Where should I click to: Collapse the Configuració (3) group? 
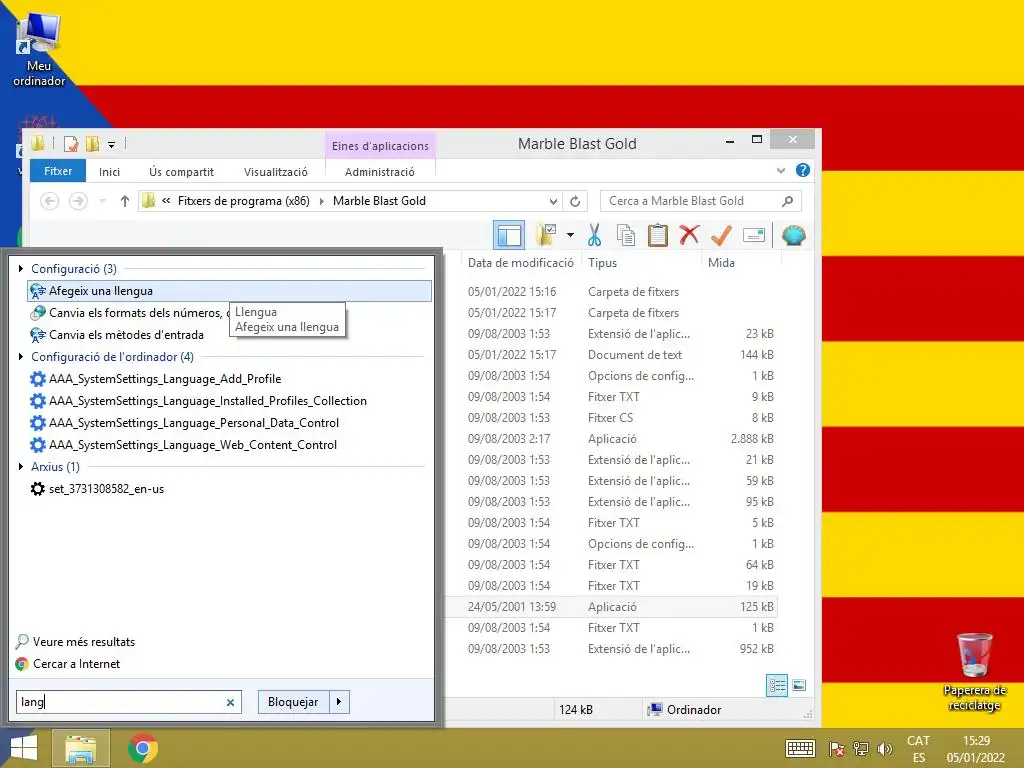pos(21,268)
